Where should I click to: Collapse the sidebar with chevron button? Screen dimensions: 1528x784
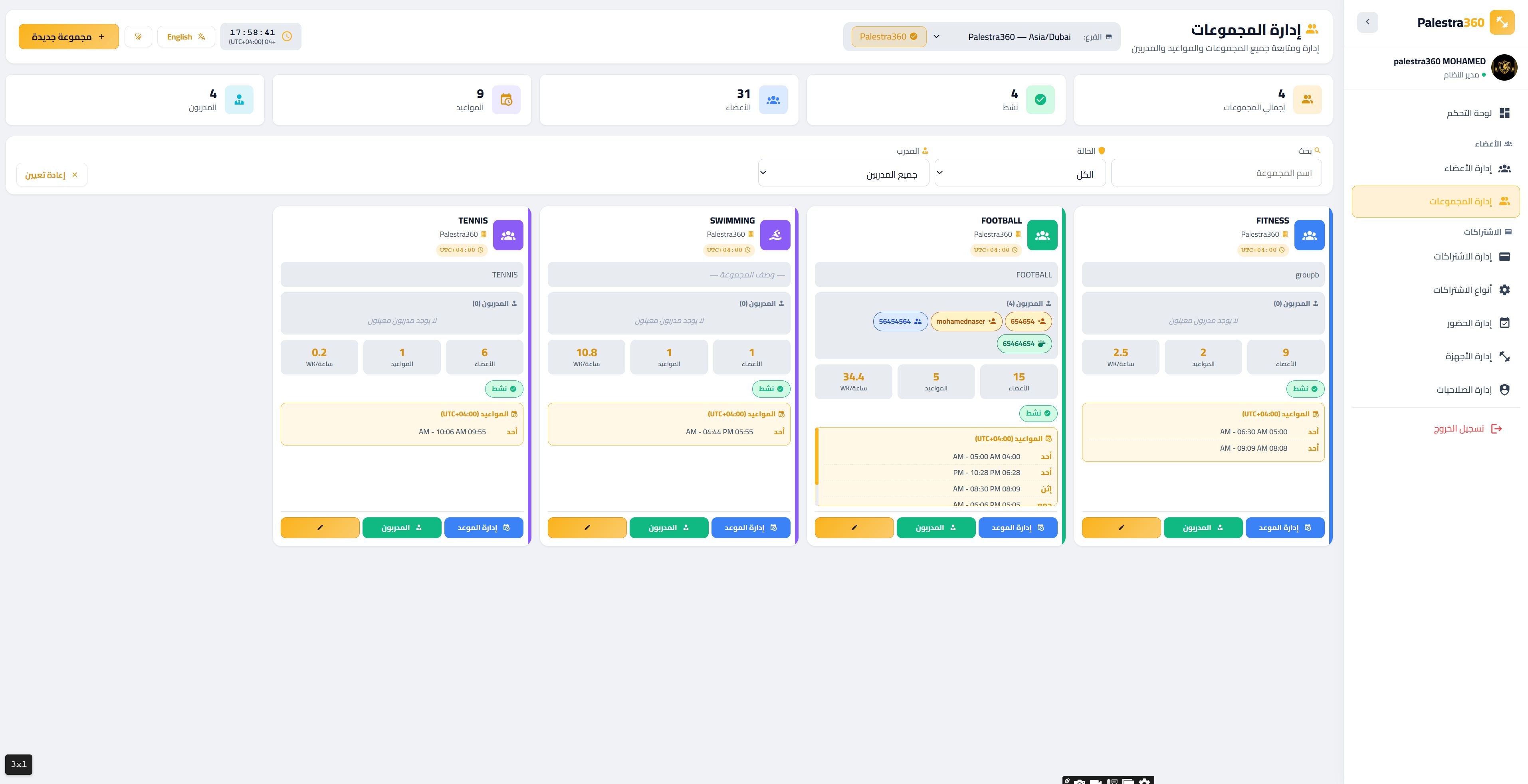[1367, 22]
